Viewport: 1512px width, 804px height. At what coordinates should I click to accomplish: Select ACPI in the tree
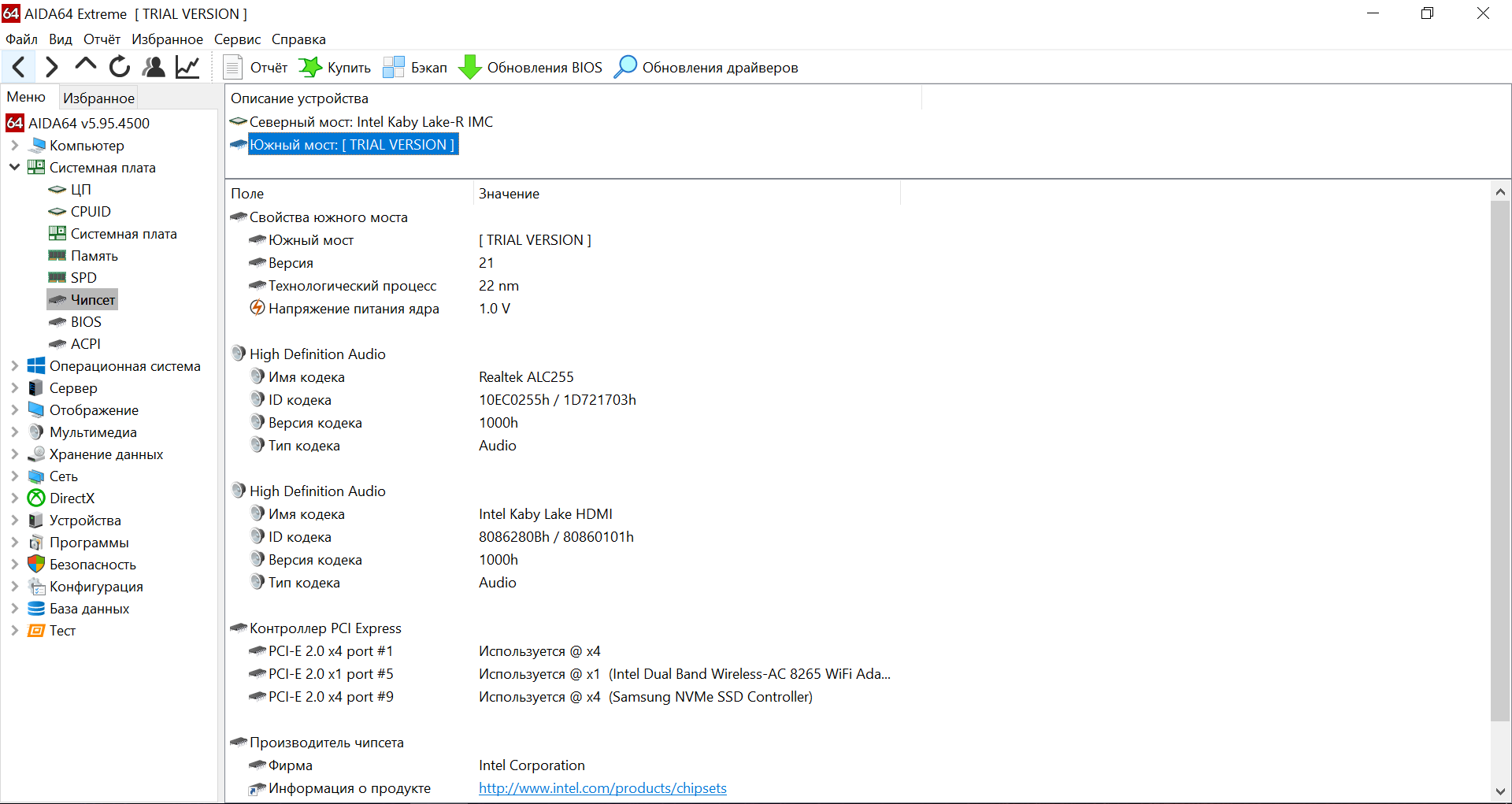coord(85,344)
